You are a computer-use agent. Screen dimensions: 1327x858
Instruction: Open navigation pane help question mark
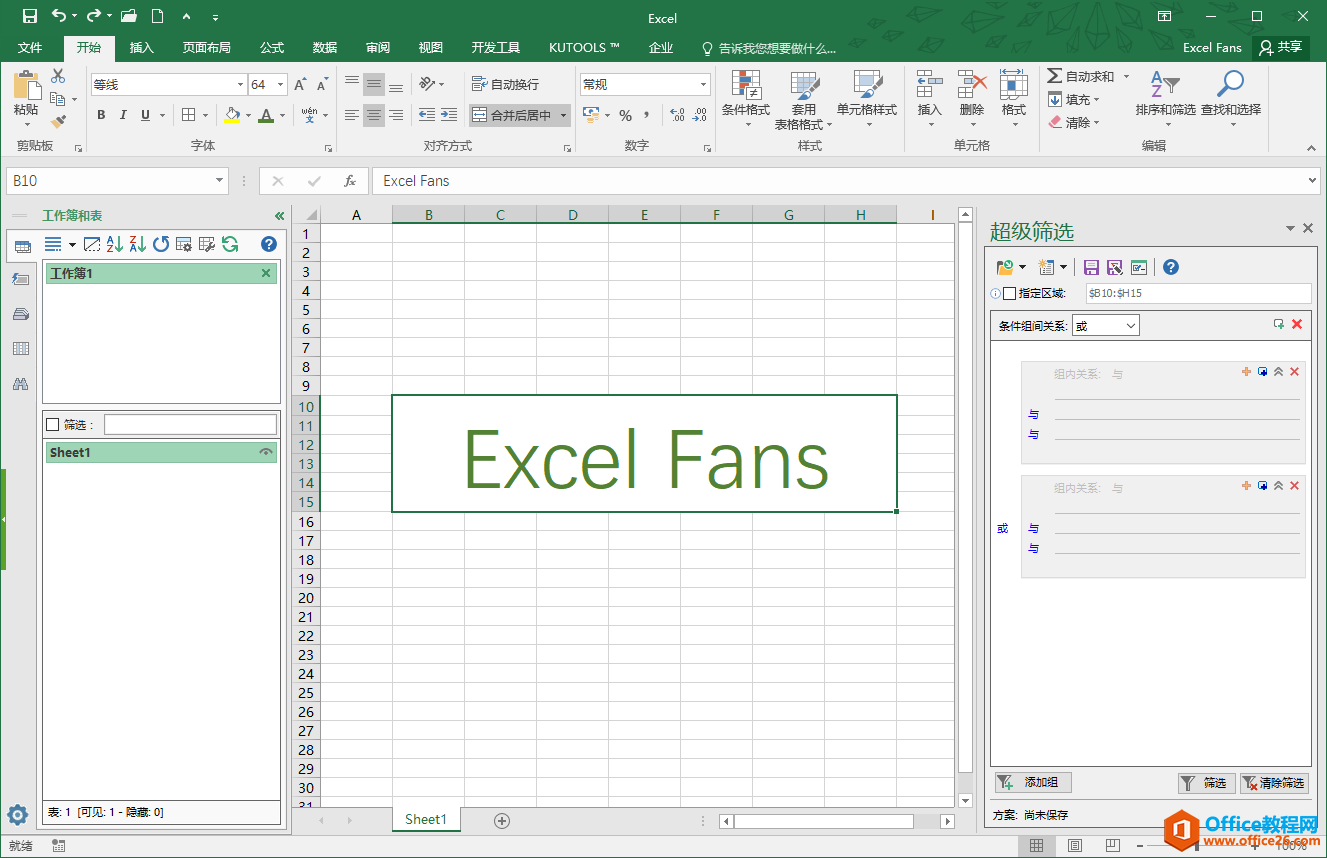tap(268, 244)
